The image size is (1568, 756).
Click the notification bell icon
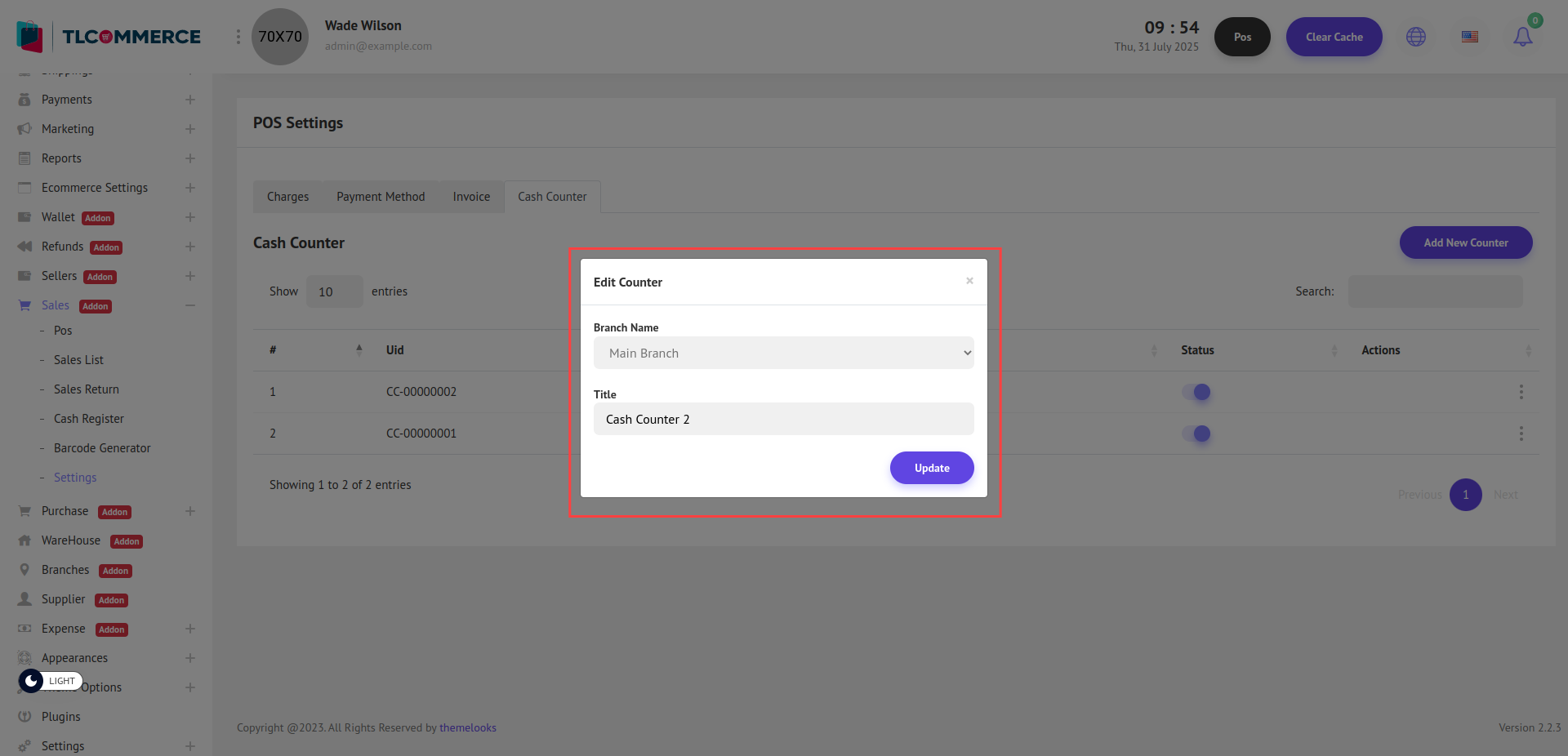pos(1522,37)
